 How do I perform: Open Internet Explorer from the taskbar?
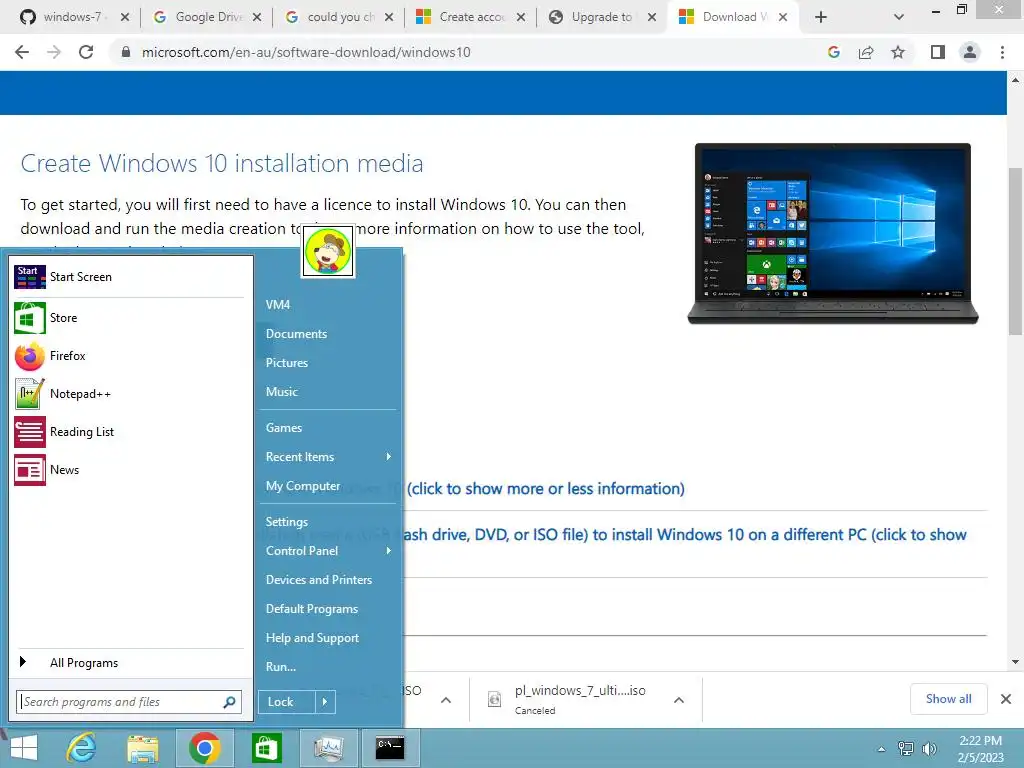point(82,748)
